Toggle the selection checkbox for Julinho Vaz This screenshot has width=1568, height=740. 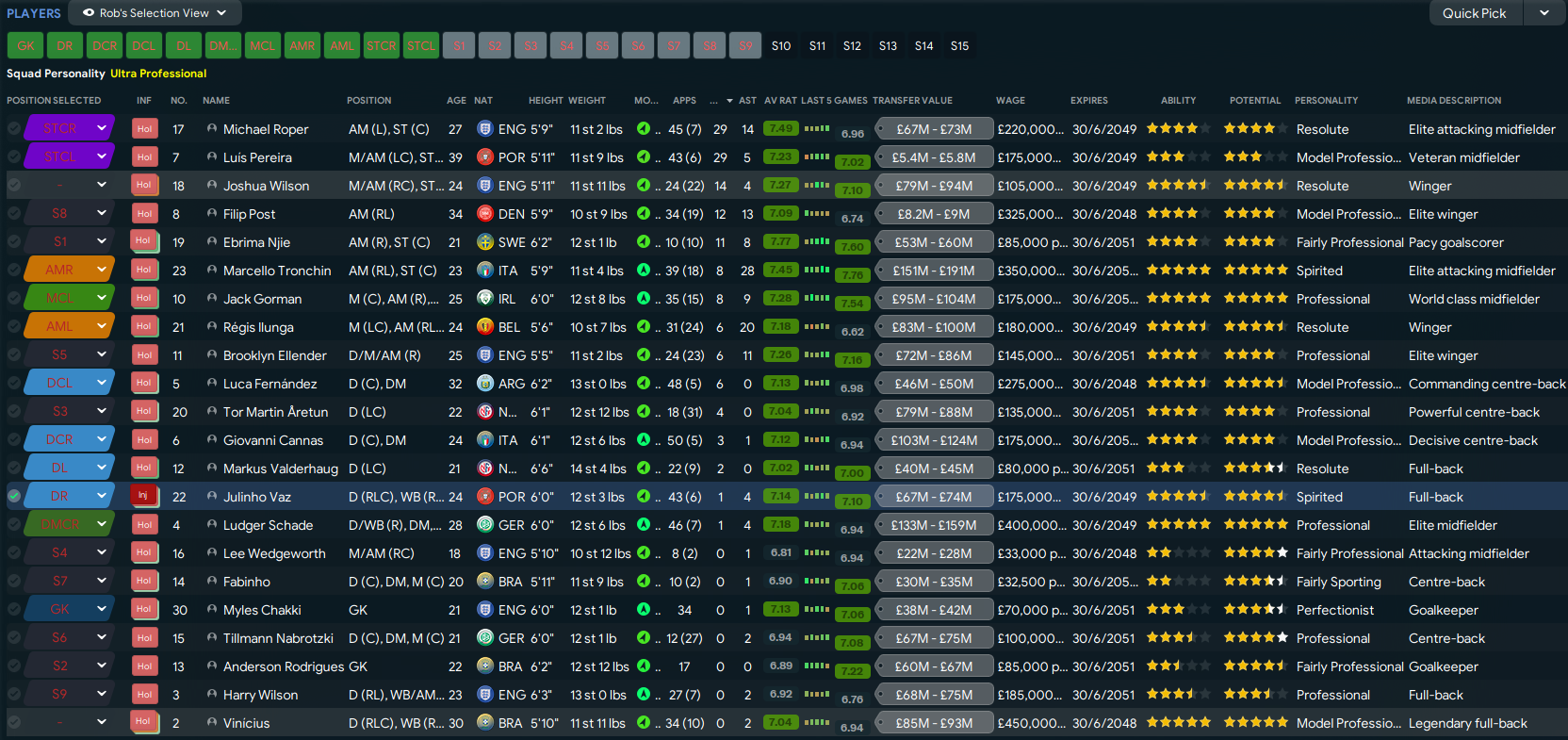tap(14, 497)
